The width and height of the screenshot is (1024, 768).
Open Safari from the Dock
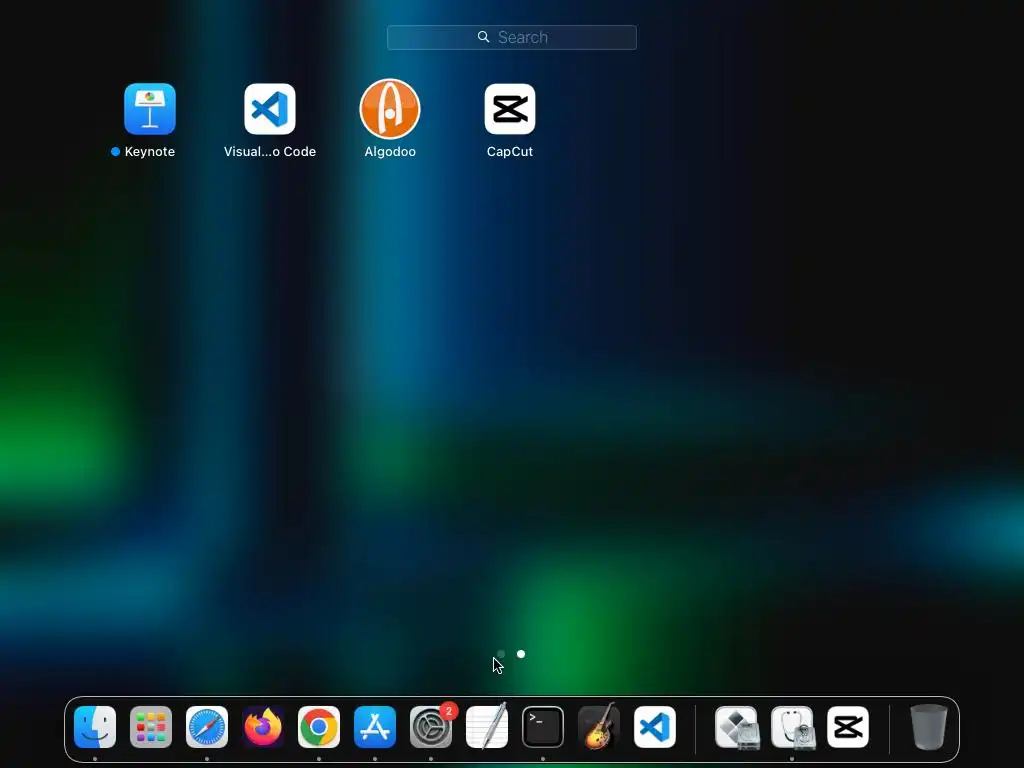(x=207, y=727)
